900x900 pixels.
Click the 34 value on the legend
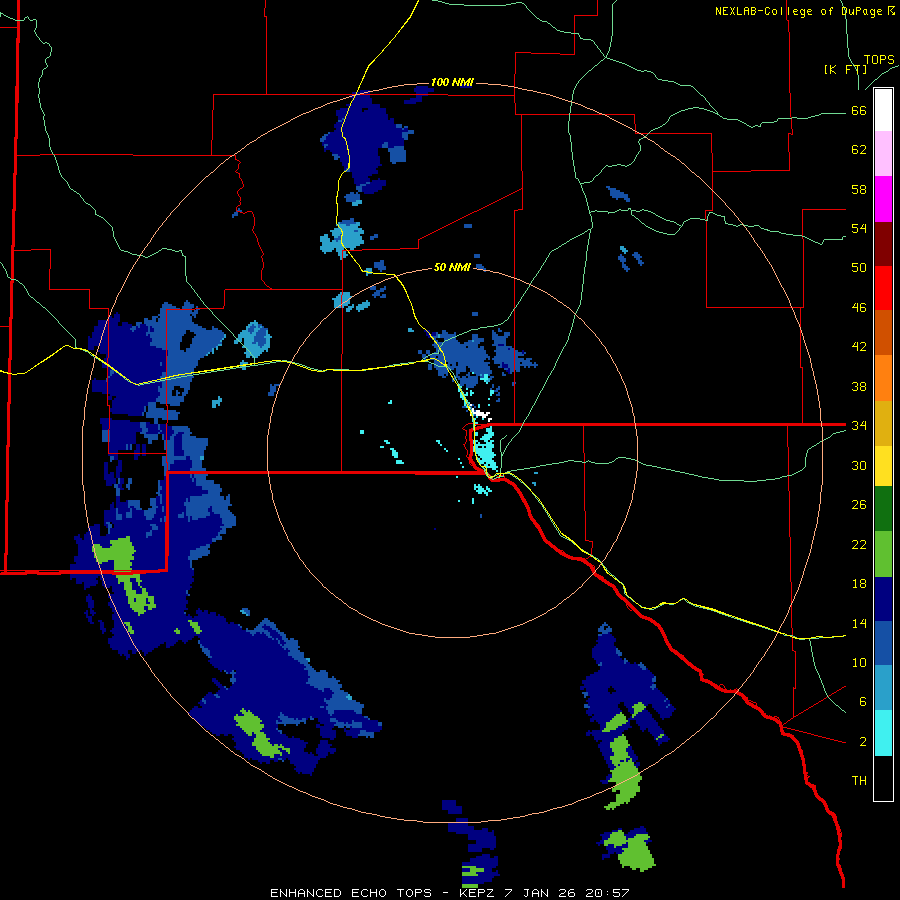tap(859, 426)
